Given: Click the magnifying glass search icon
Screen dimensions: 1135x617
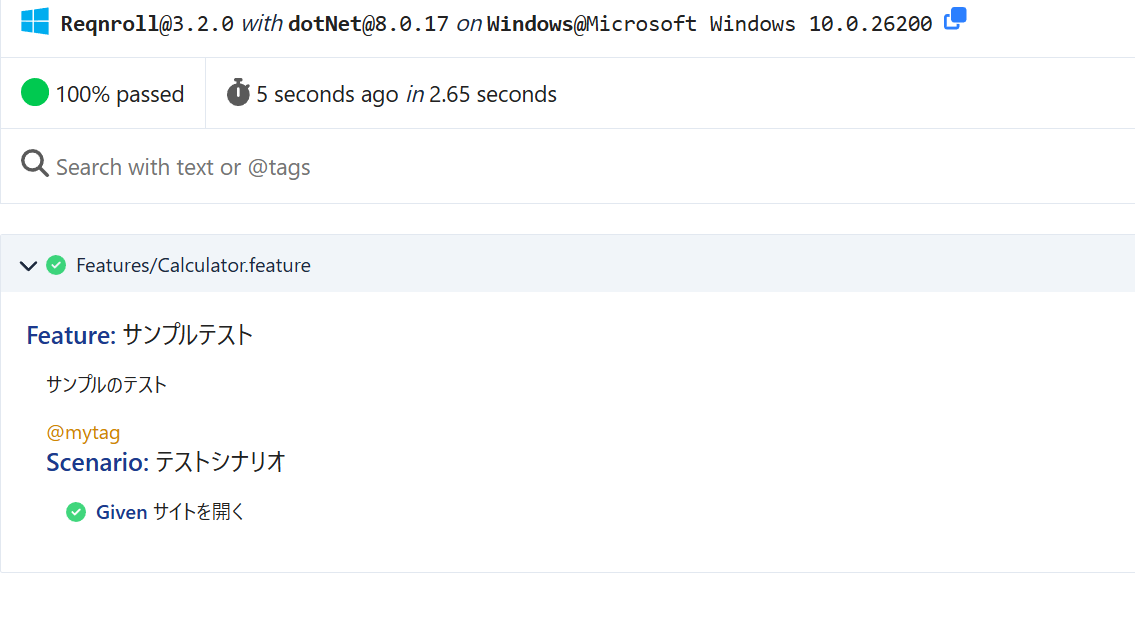Looking at the screenshot, I should tap(35, 164).
